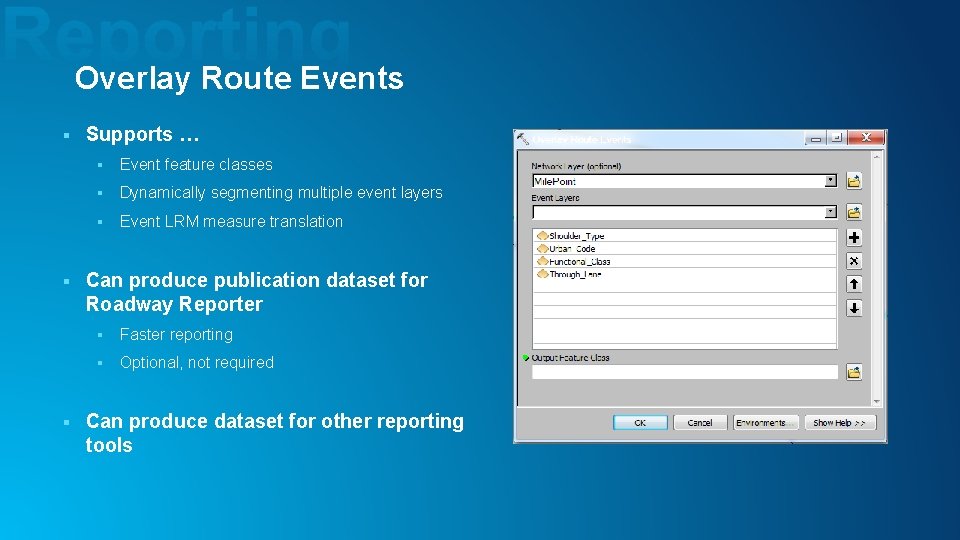Click the Cancel button
The width and height of the screenshot is (960, 540).
(x=700, y=422)
